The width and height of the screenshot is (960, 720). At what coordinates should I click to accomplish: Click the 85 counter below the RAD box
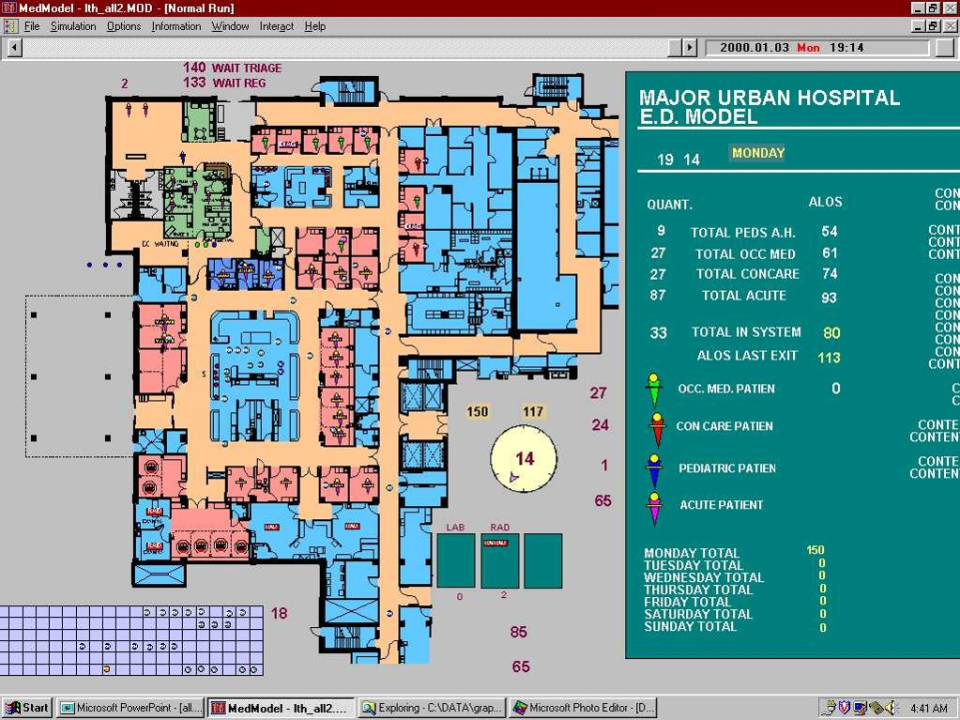[519, 631]
